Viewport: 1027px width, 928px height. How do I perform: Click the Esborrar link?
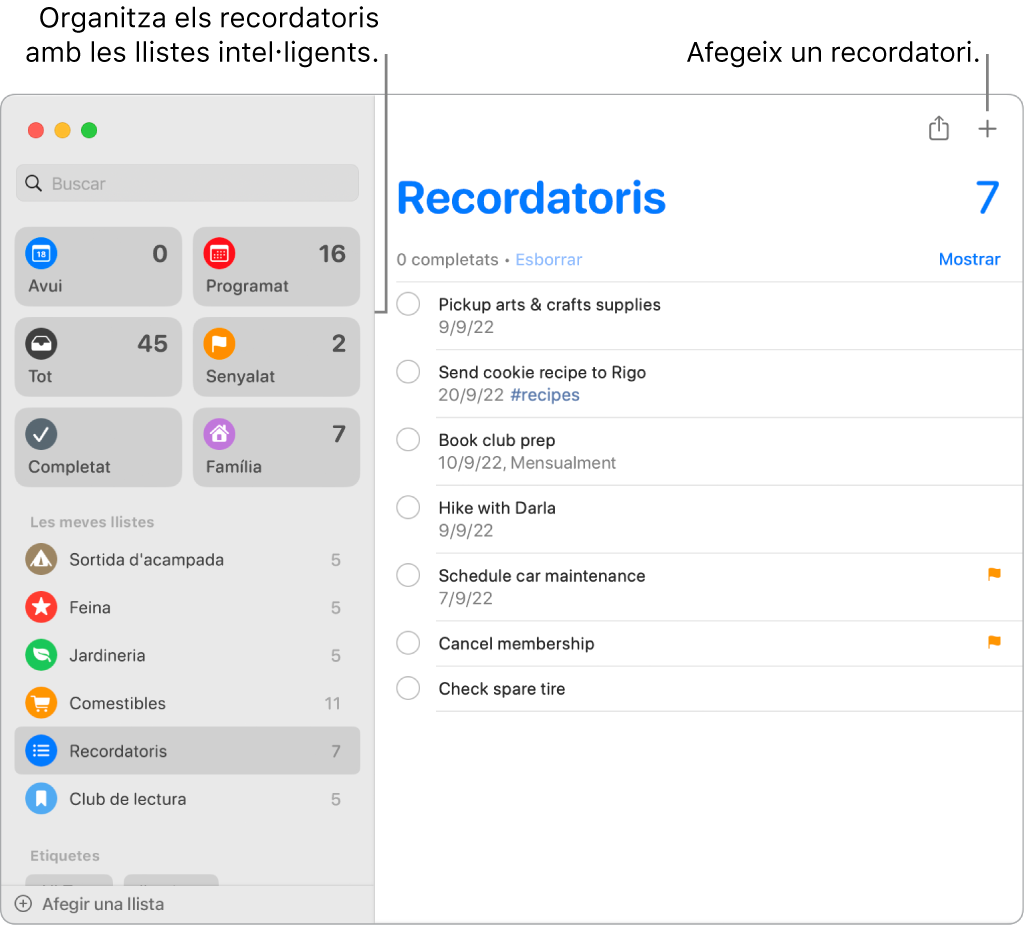(548, 259)
